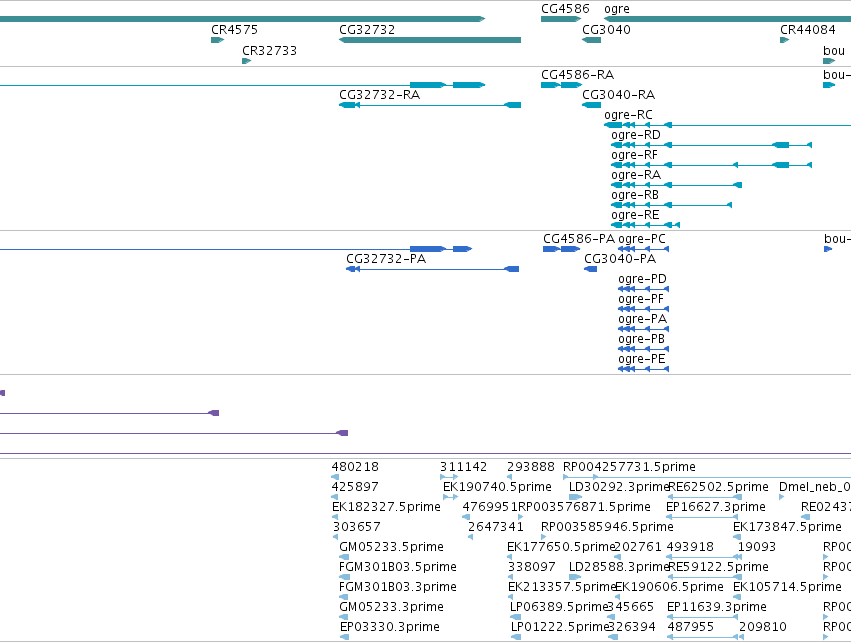Click EST 311142
This screenshot has width=851, height=642.
[463, 467]
